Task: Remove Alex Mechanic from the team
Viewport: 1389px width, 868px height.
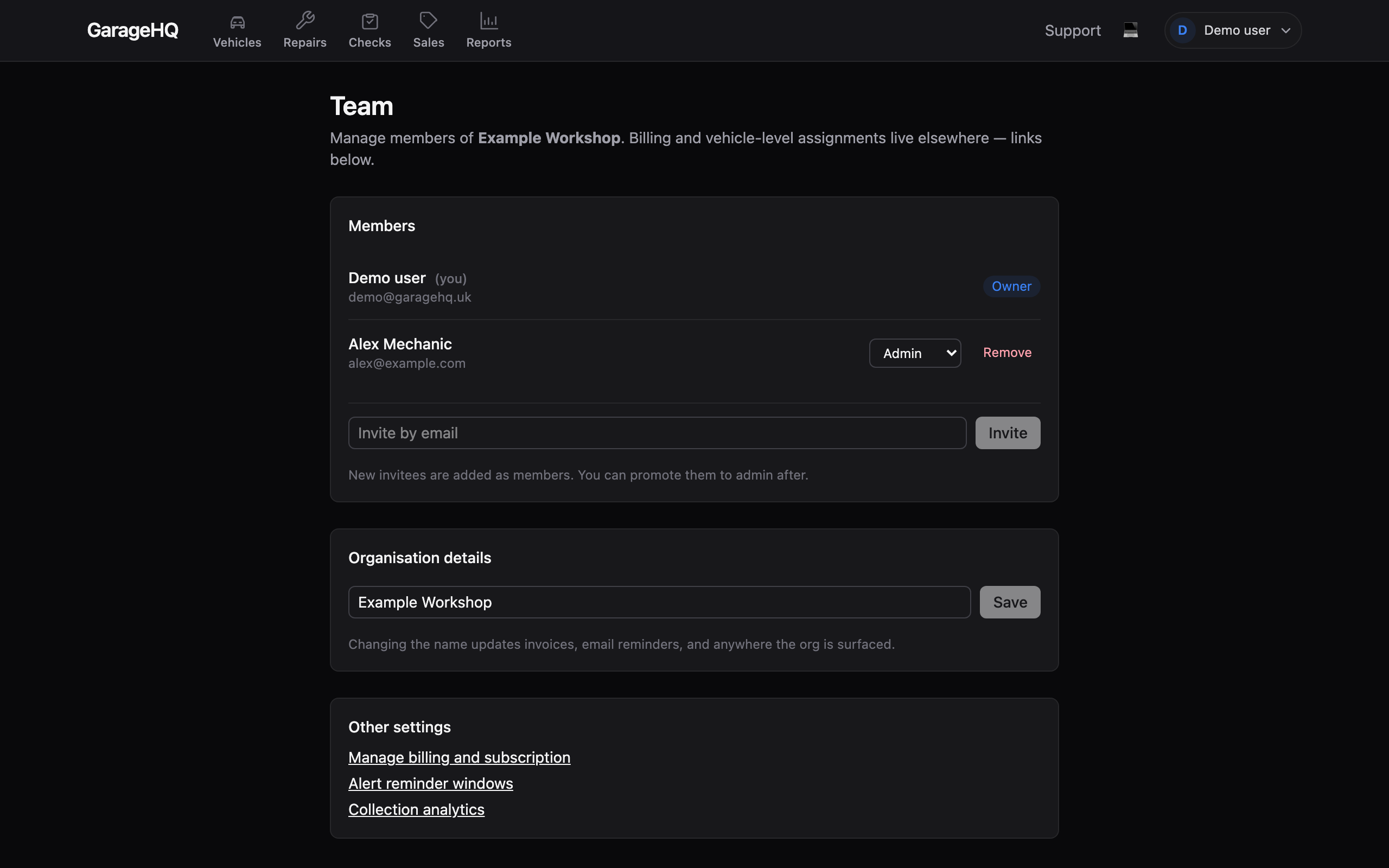Action: (x=1006, y=353)
